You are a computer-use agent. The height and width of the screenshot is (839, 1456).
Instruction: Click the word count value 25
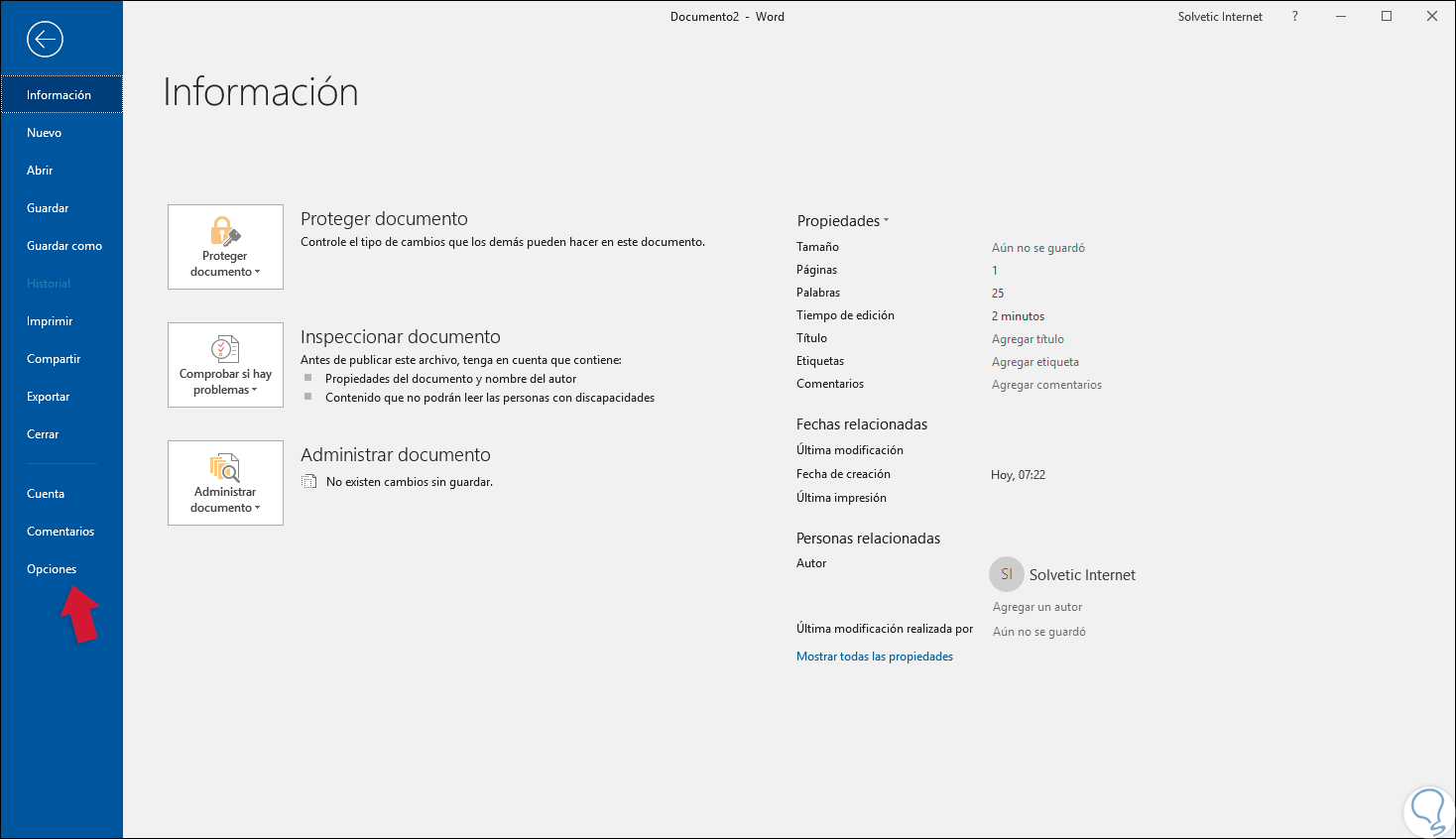[x=998, y=294]
